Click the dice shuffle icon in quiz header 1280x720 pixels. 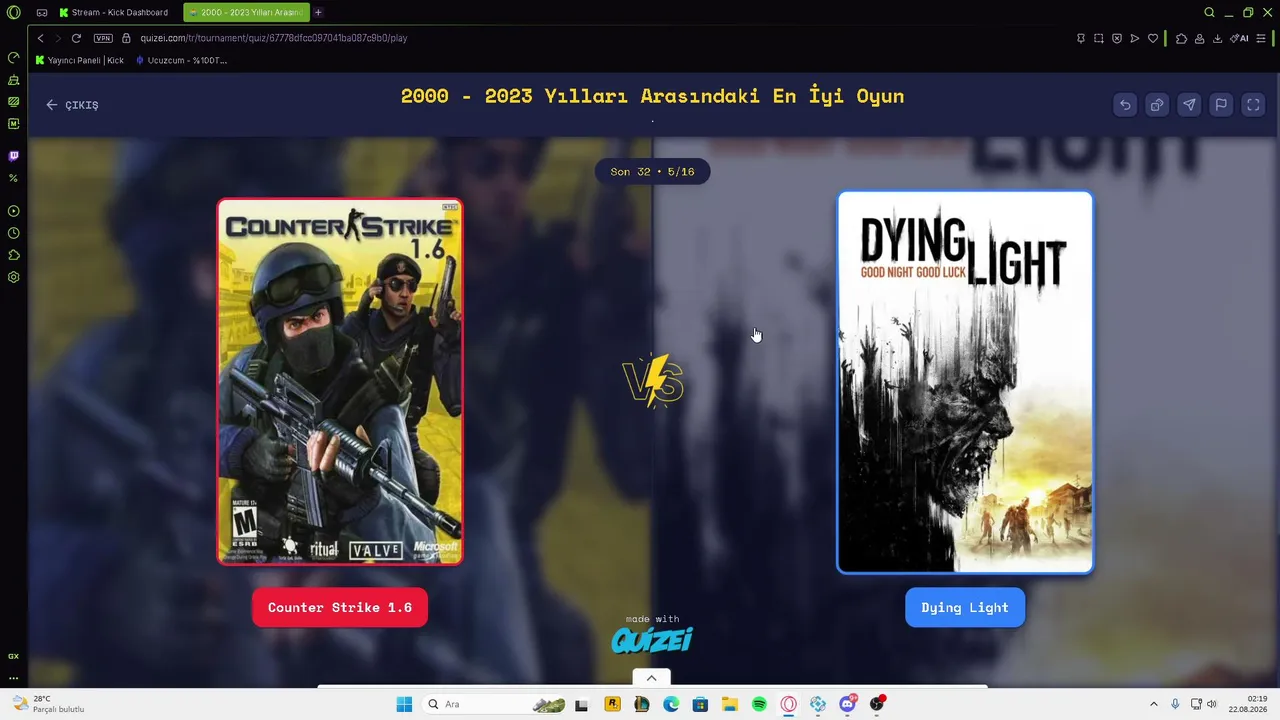(x=1157, y=105)
